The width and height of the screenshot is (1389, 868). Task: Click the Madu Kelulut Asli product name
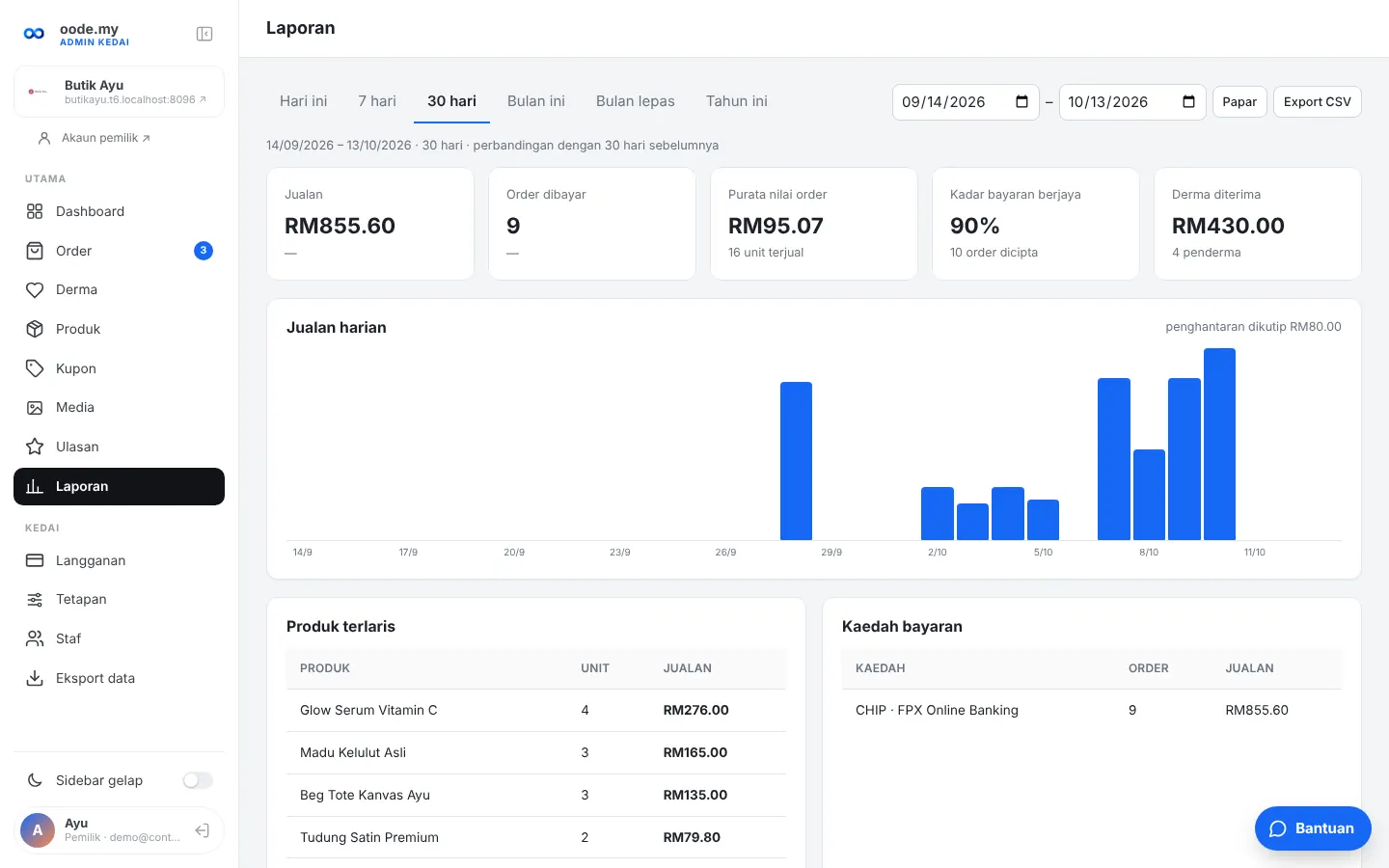click(353, 752)
